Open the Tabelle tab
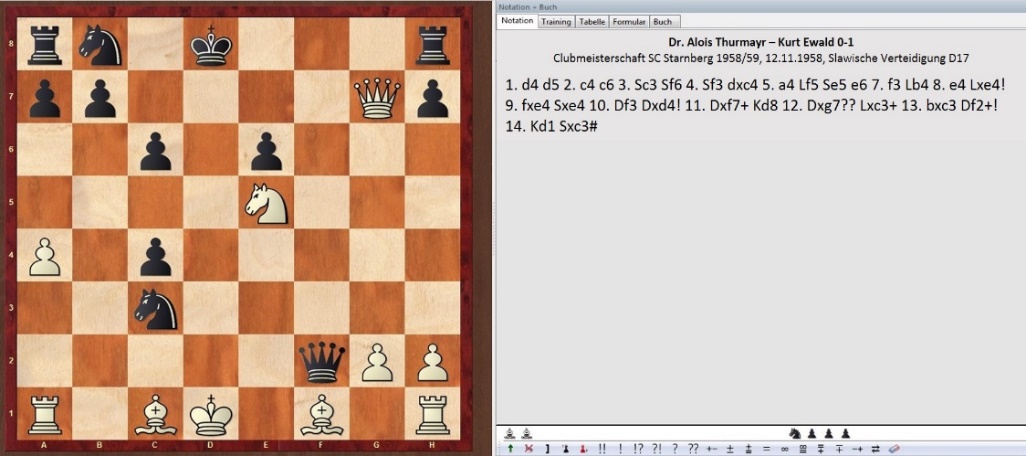 [x=592, y=21]
